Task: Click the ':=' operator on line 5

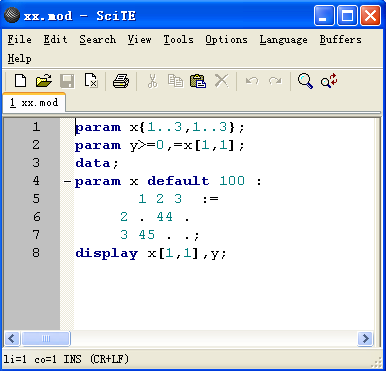Action: tap(210, 199)
